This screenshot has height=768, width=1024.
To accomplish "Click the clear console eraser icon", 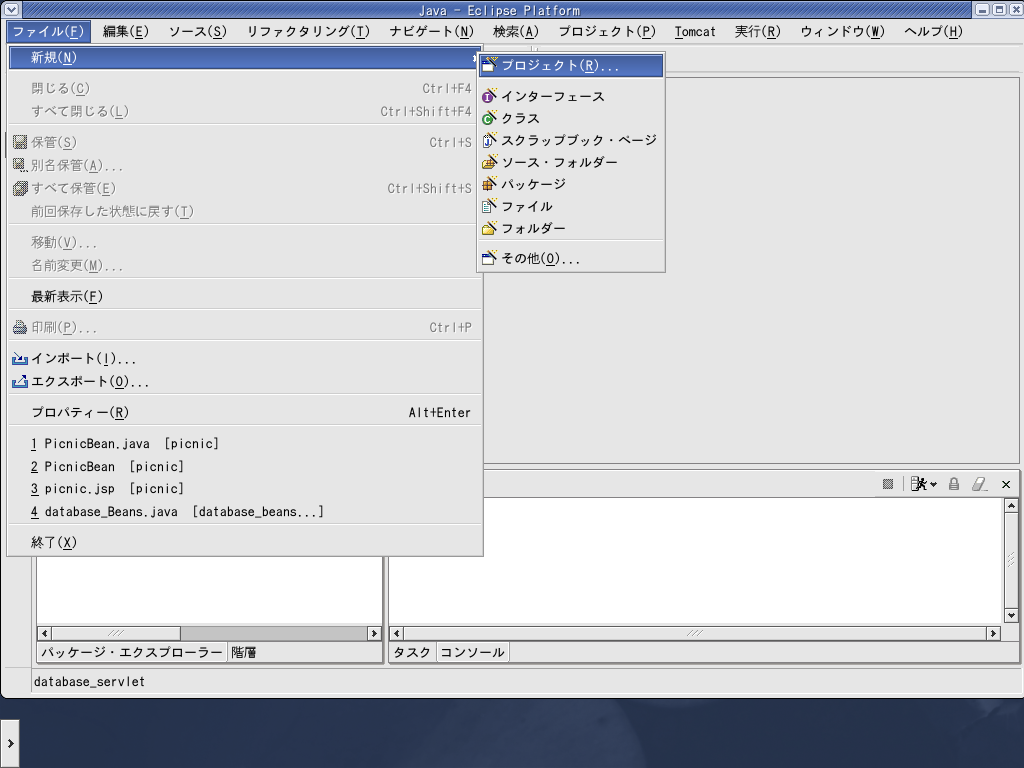I will [x=980, y=484].
